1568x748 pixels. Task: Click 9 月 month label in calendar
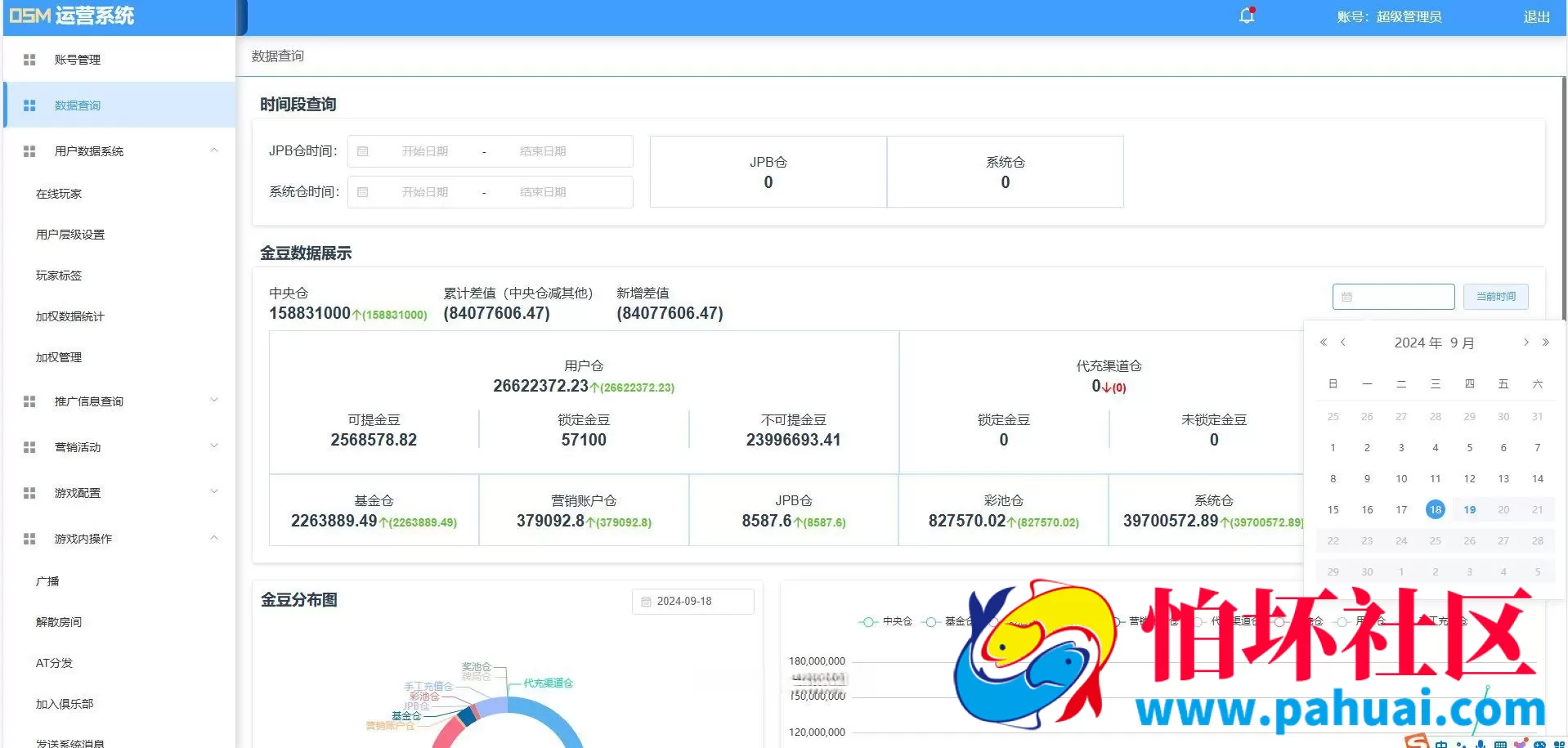(1463, 343)
